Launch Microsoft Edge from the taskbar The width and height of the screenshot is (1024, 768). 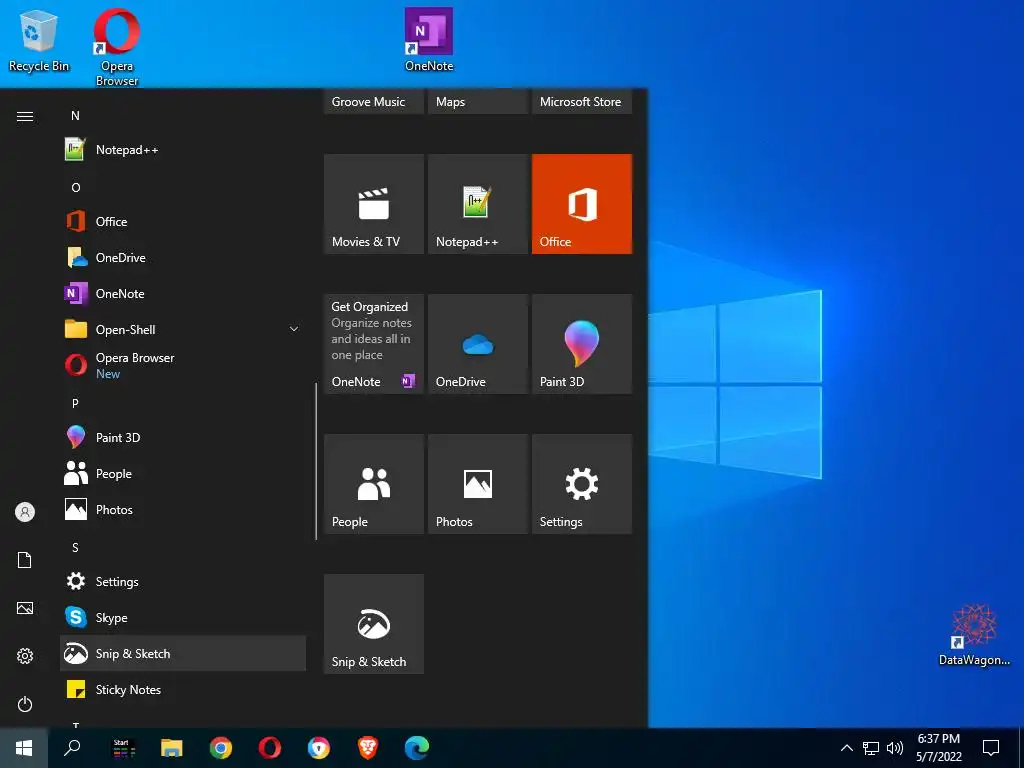[417, 748]
